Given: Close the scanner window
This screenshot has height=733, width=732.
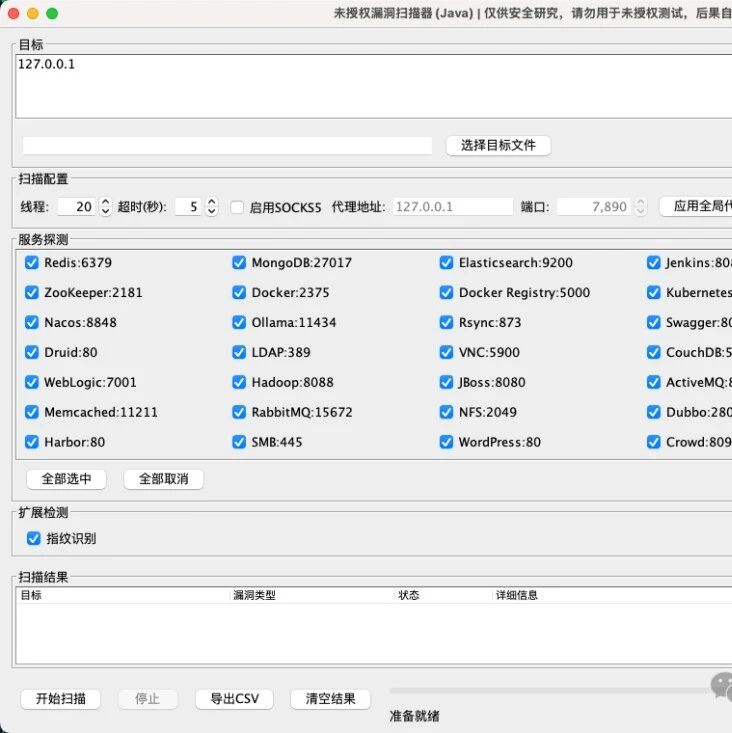Looking at the screenshot, I should pyautogui.click(x=14, y=14).
